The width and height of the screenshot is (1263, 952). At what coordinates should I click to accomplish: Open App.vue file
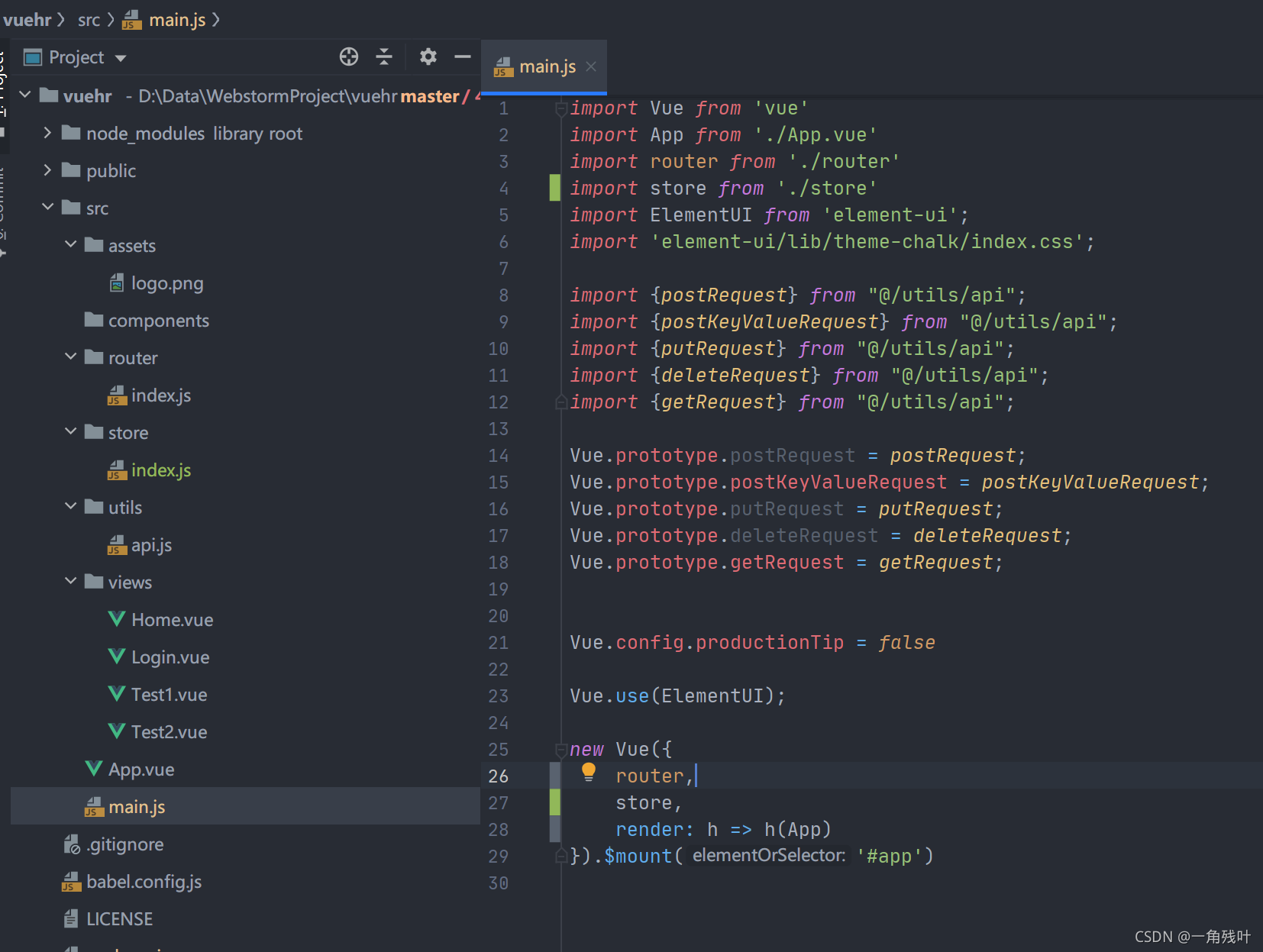(141, 770)
